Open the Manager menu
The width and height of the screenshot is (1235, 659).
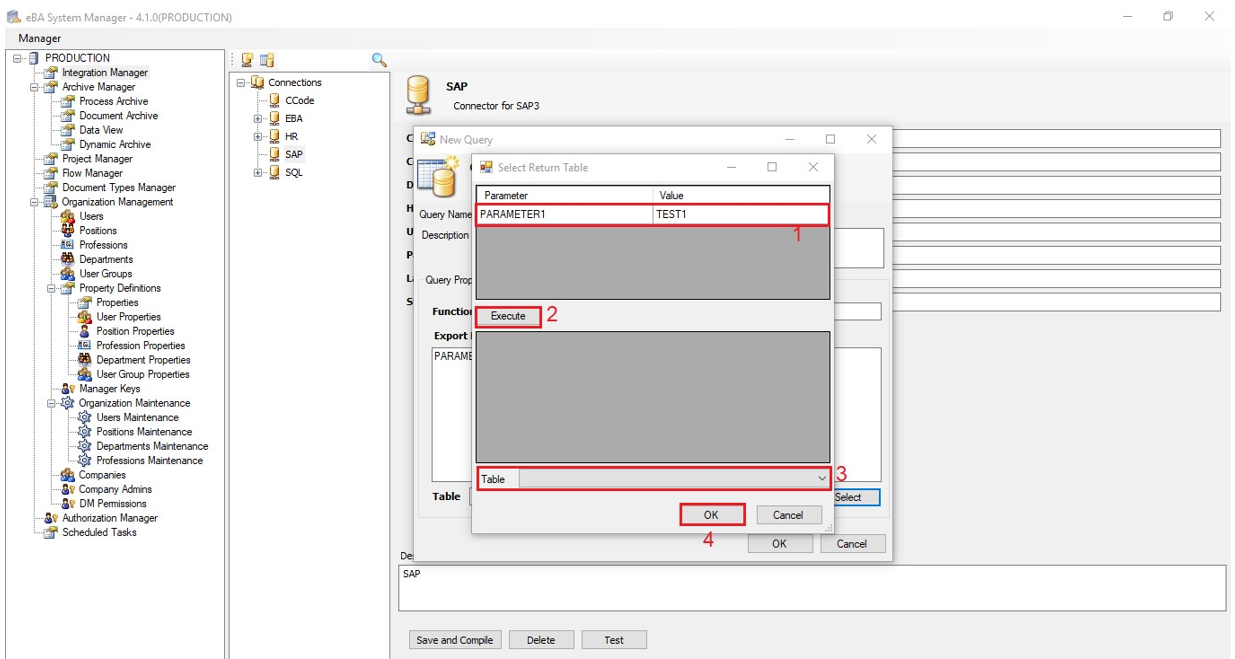39,38
